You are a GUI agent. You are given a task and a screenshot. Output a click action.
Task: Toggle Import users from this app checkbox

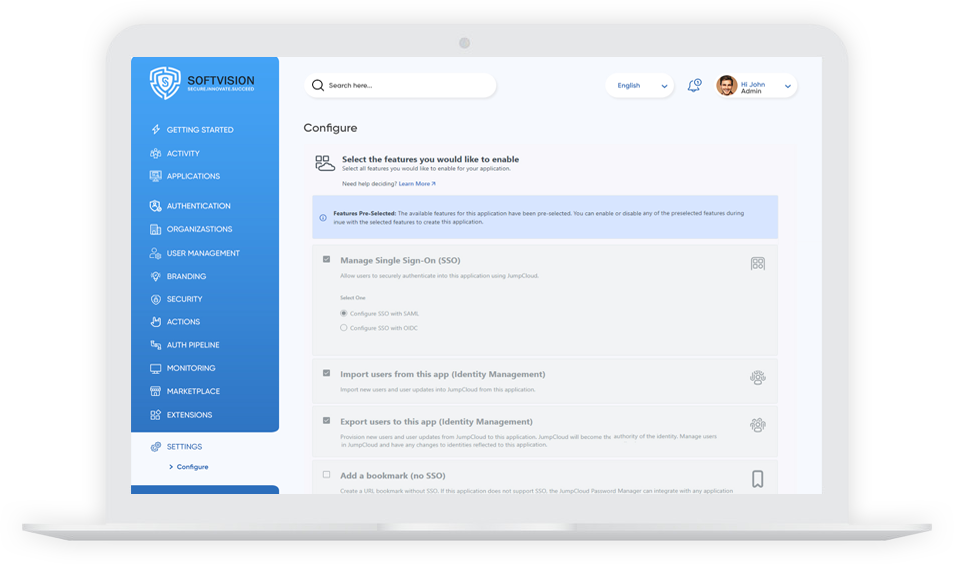tap(327, 373)
